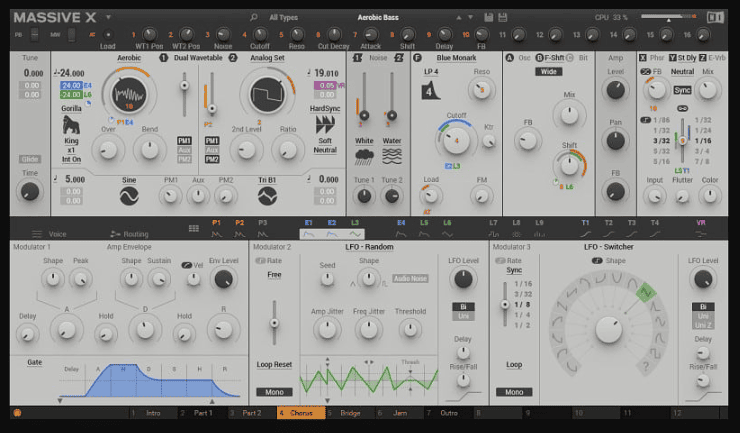Click the previous preset up arrow
Image resolution: width=740 pixels, height=433 pixels.
coord(458,17)
